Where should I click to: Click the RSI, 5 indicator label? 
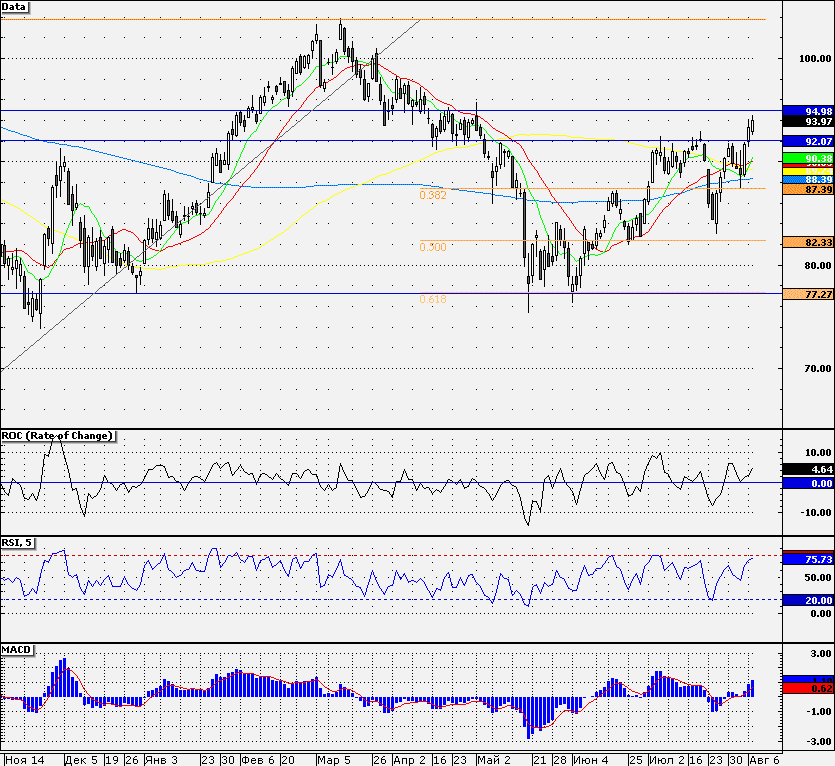[18, 543]
